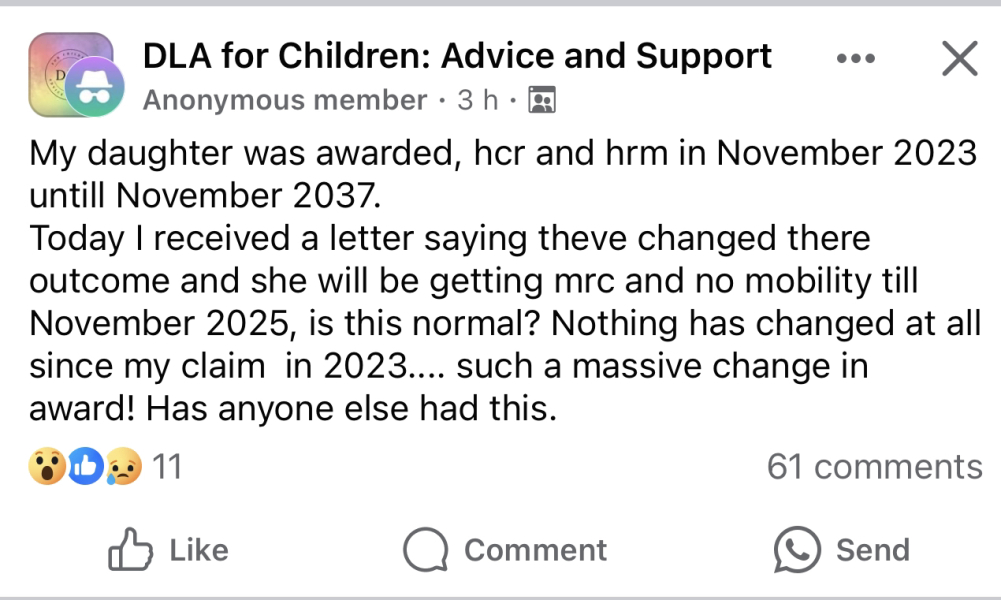Click the Sad reaction emoji
This screenshot has width=1001, height=600.
click(x=125, y=466)
